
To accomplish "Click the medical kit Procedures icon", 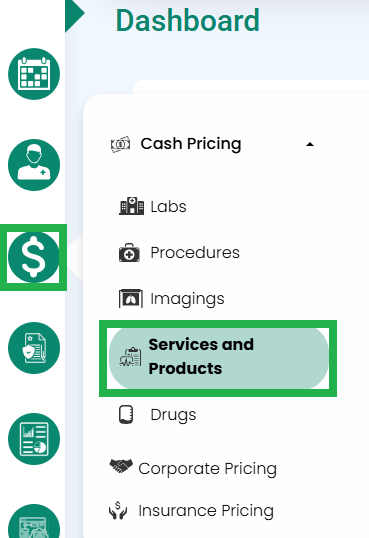I will click(129, 253).
